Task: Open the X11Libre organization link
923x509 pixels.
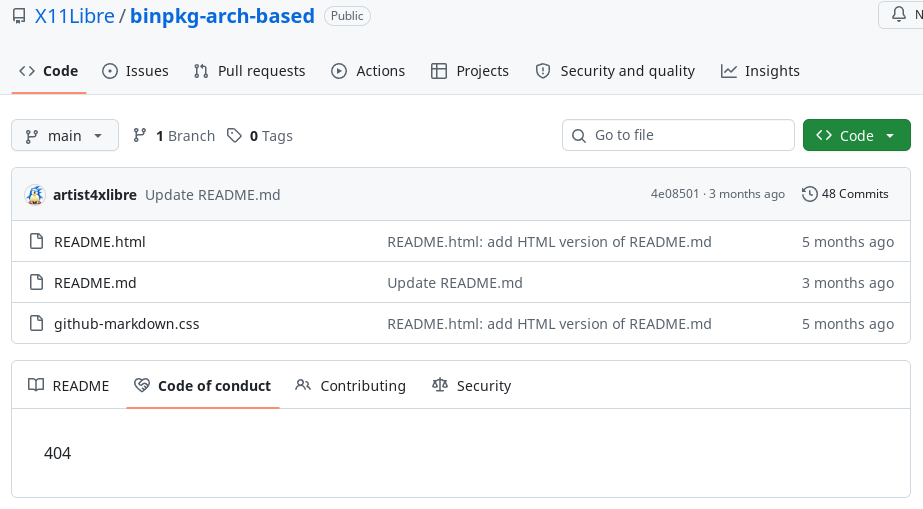Action: [x=74, y=16]
